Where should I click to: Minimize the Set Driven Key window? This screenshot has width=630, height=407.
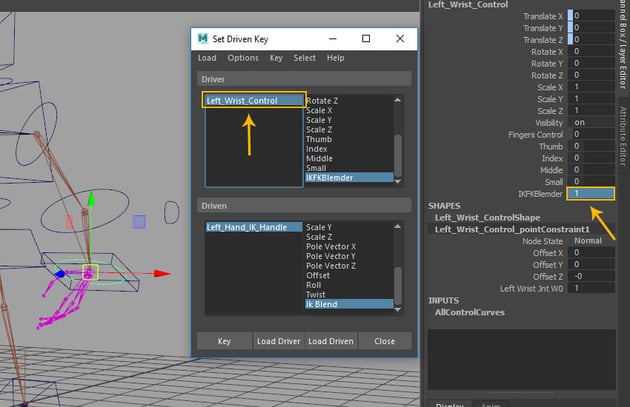335,38
